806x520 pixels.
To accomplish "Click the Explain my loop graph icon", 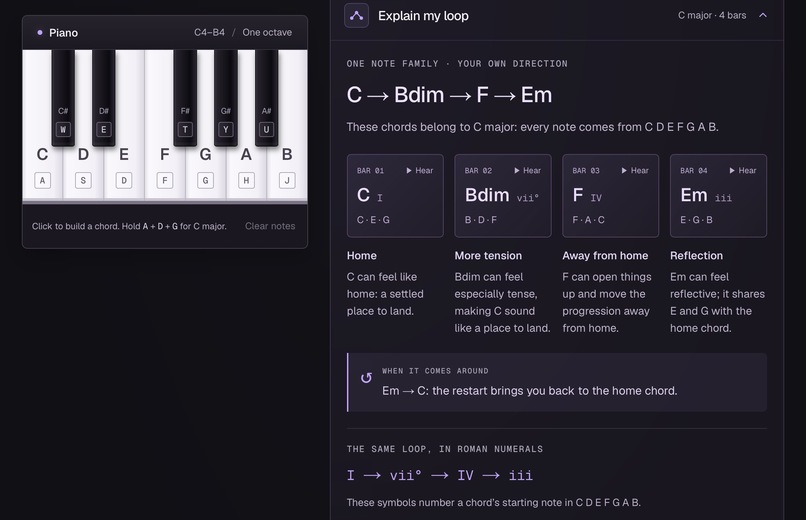I will pyautogui.click(x=356, y=15).
